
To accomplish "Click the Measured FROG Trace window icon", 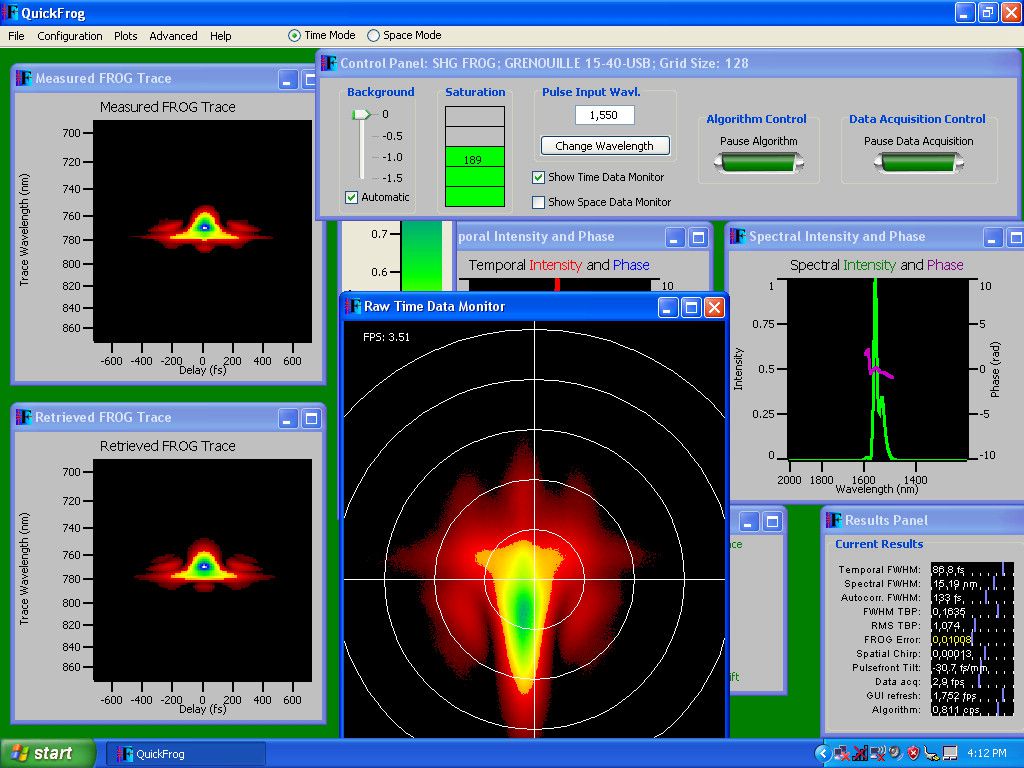I will 24,78.
